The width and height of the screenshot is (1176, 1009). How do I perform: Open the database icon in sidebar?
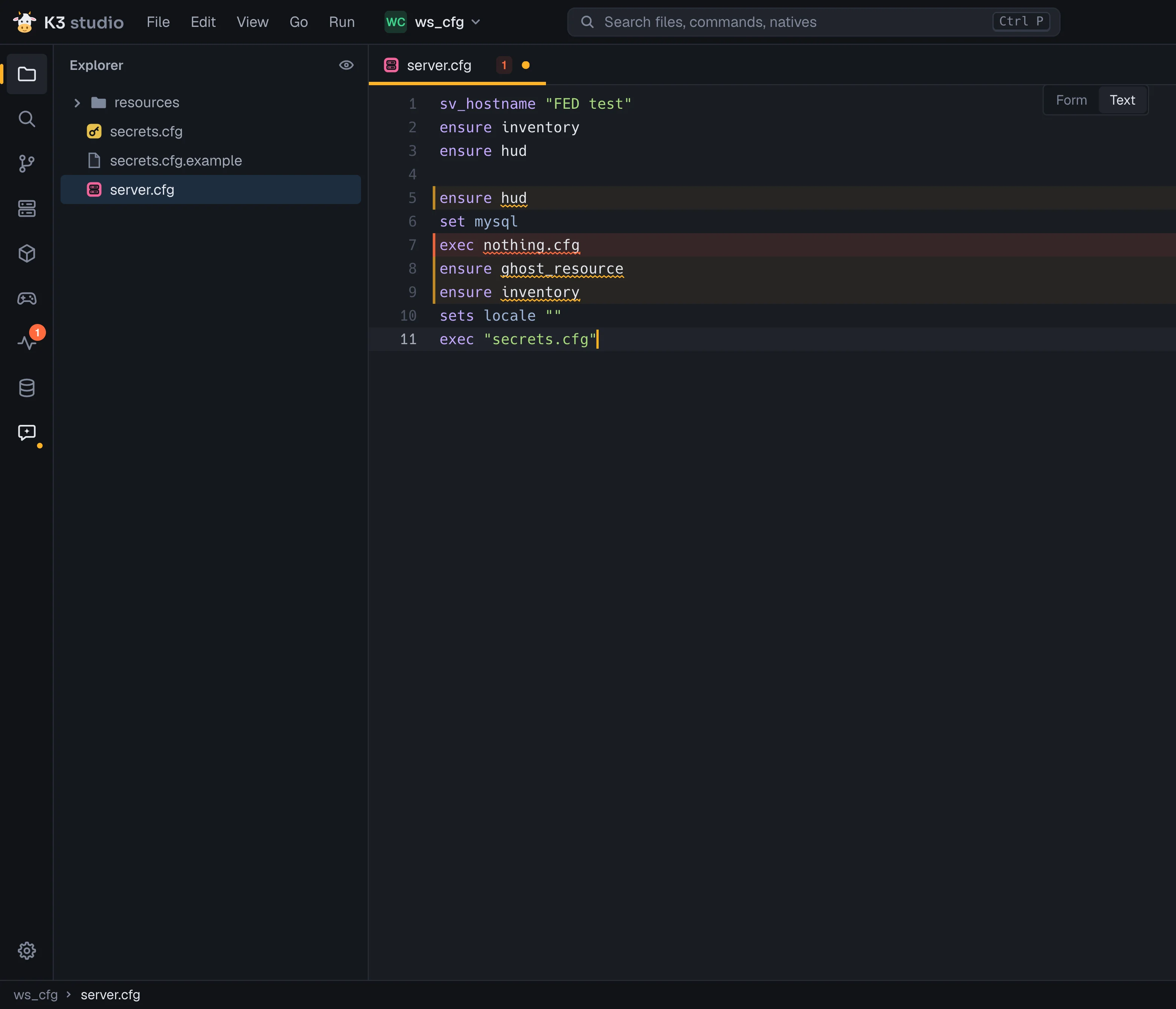pos(27,388)
